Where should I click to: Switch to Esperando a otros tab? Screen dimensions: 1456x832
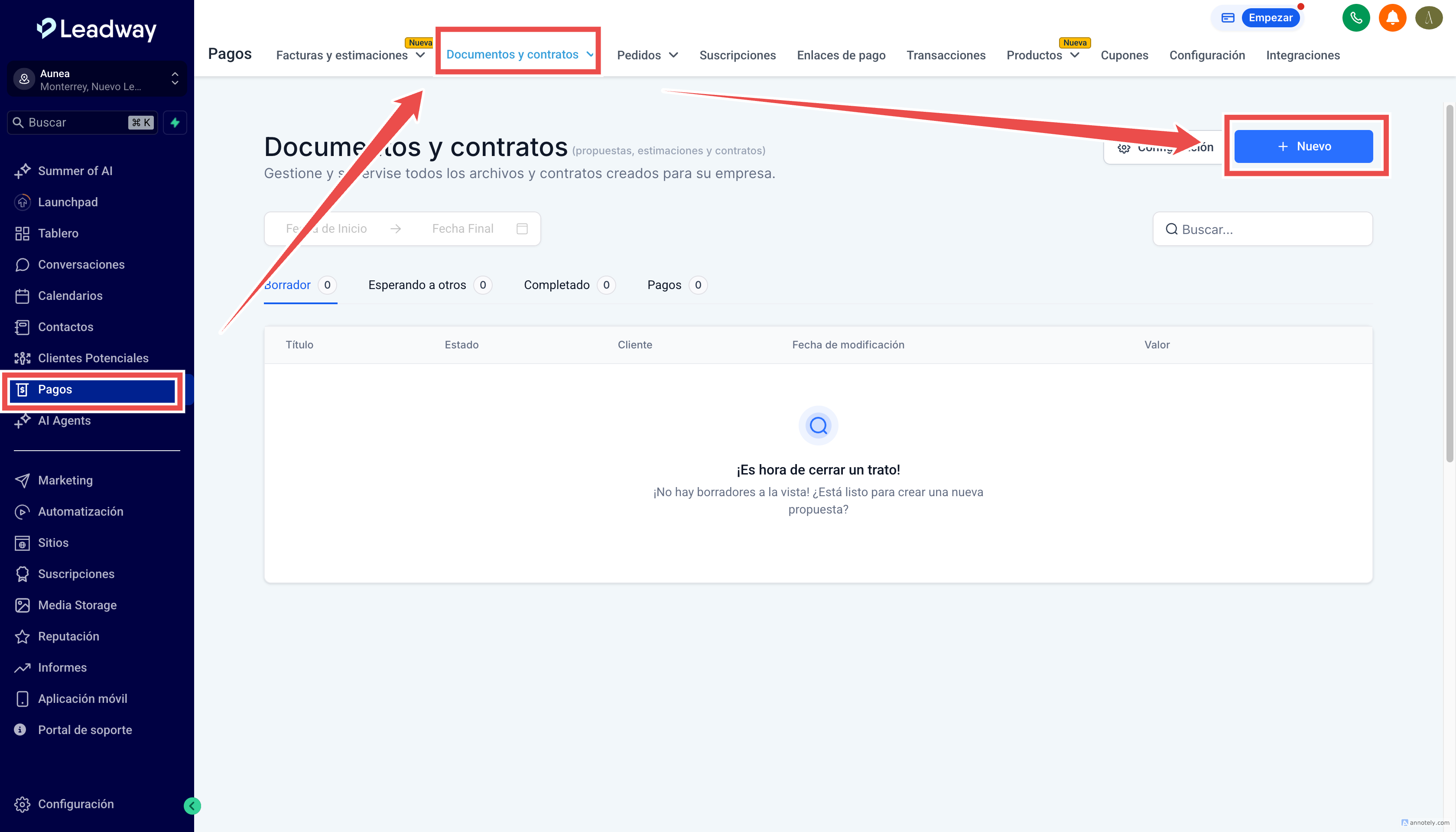[x=417, y=285]
